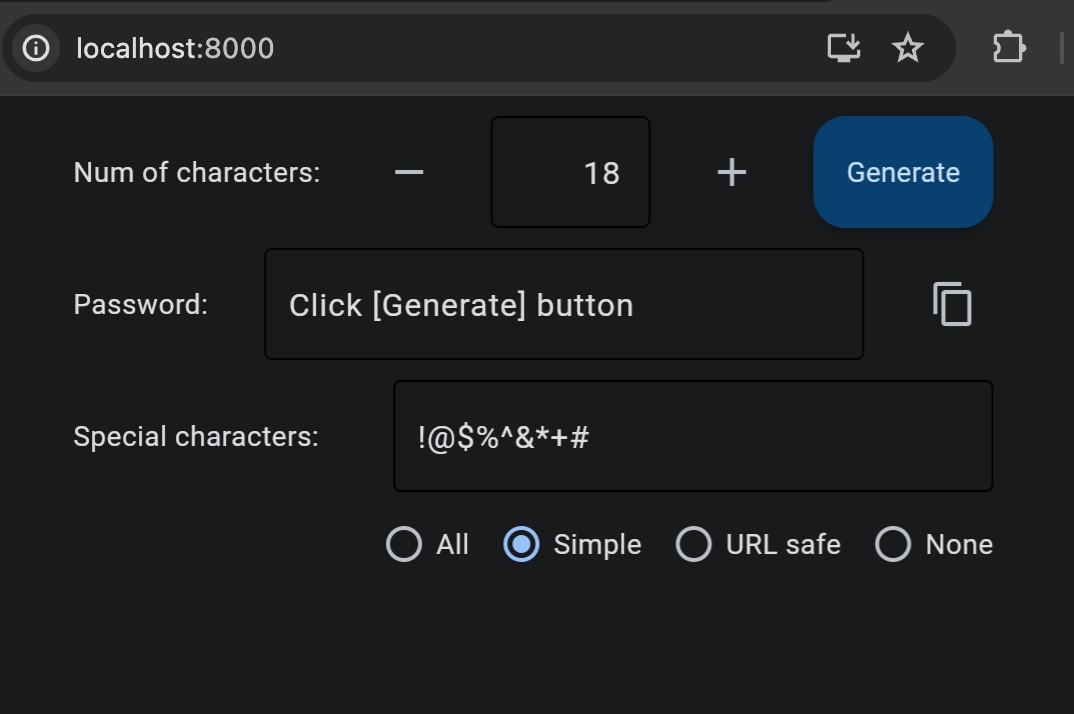Click the minus button to decrease character count
Viewport: 1074px width, 714px height.
coord(408,172)
